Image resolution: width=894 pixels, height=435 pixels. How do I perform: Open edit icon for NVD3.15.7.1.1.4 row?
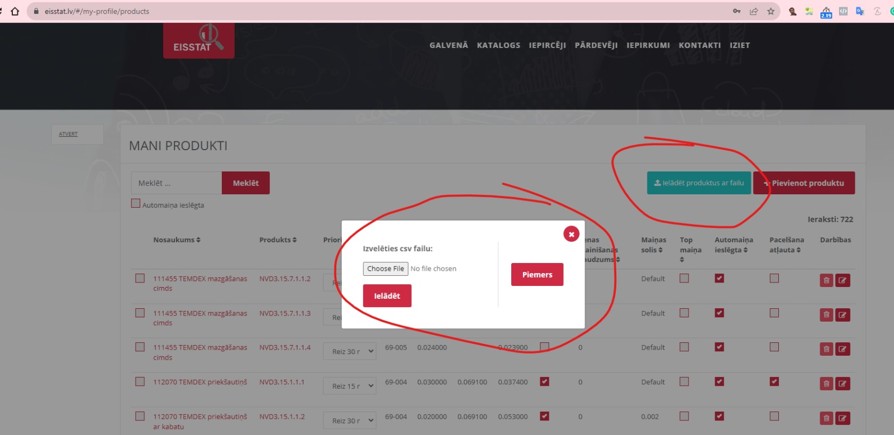point(843,349)
